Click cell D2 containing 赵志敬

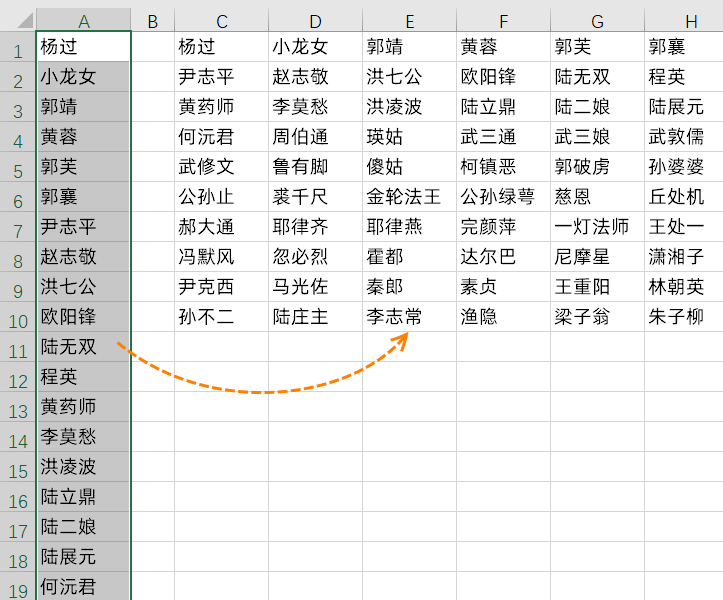pyautogui.click(x=316, y=76)
